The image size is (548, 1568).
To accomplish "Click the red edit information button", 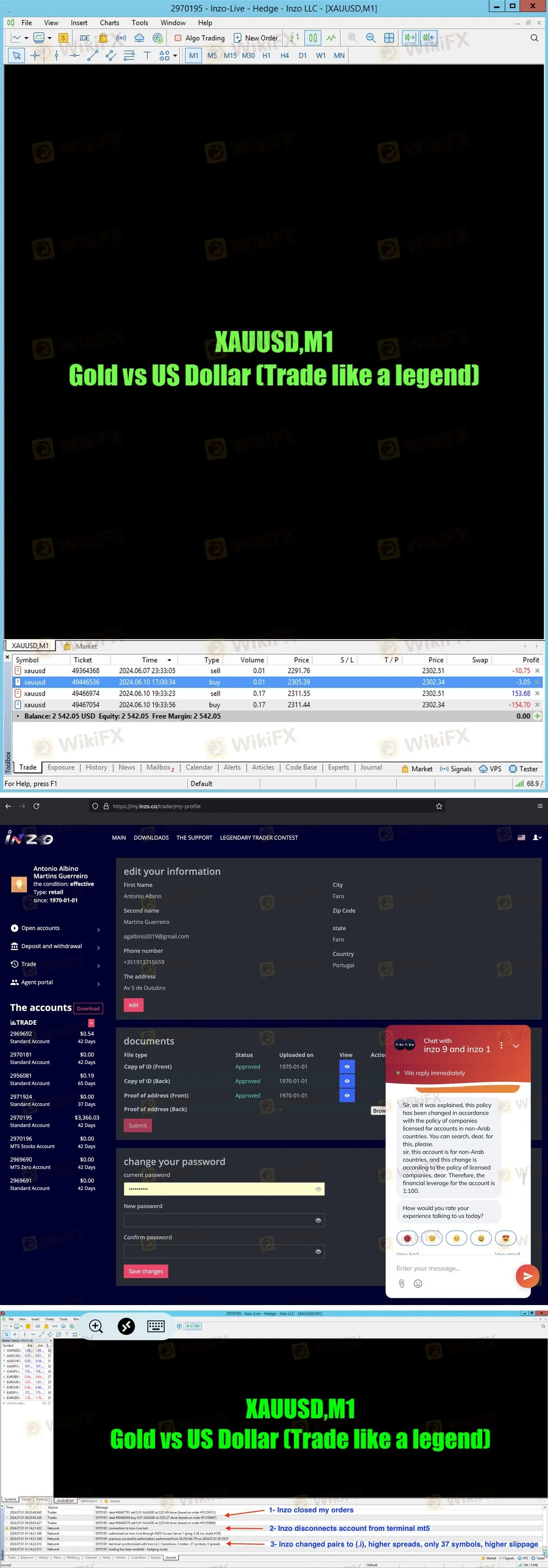I will pyautogui.click(x=133, y=1004).
